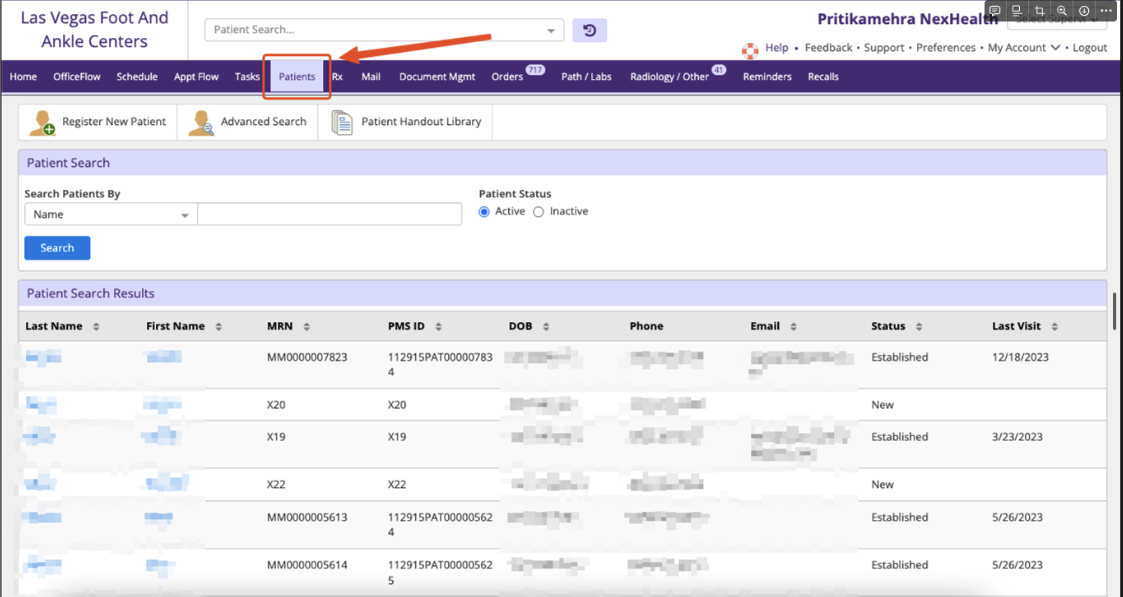1123x597 pixels.
Task: Sort results by Last Name arrows
Action: pyautogui.click(x=96, y=326)
